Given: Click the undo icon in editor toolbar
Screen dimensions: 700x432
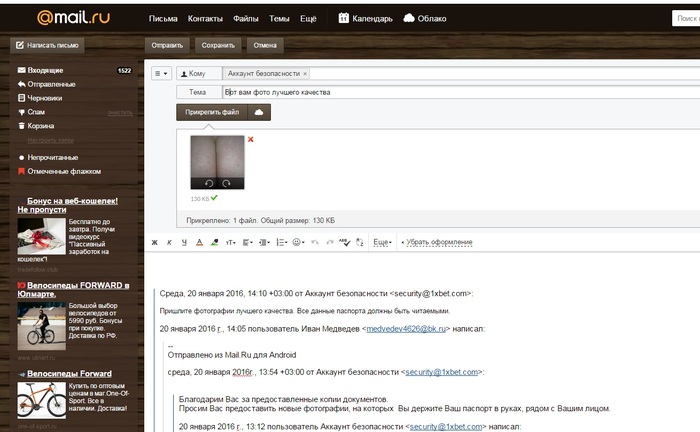Looking at the screenshot, I should (x=315, y=242).
